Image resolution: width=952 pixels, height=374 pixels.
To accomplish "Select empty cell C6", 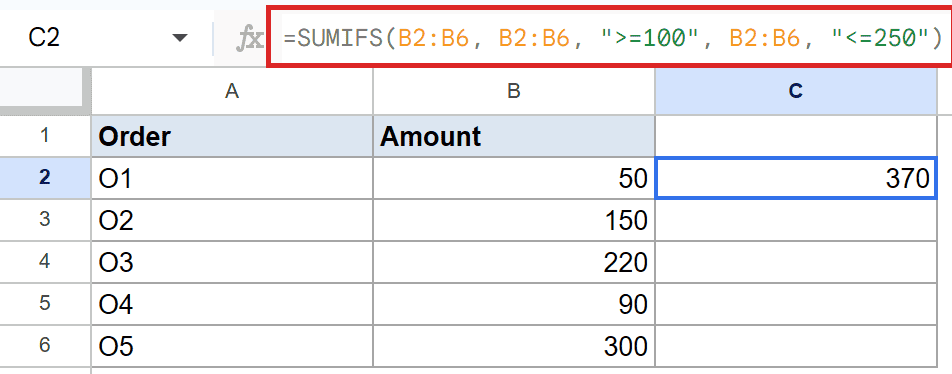I will [x=795, y=345].
